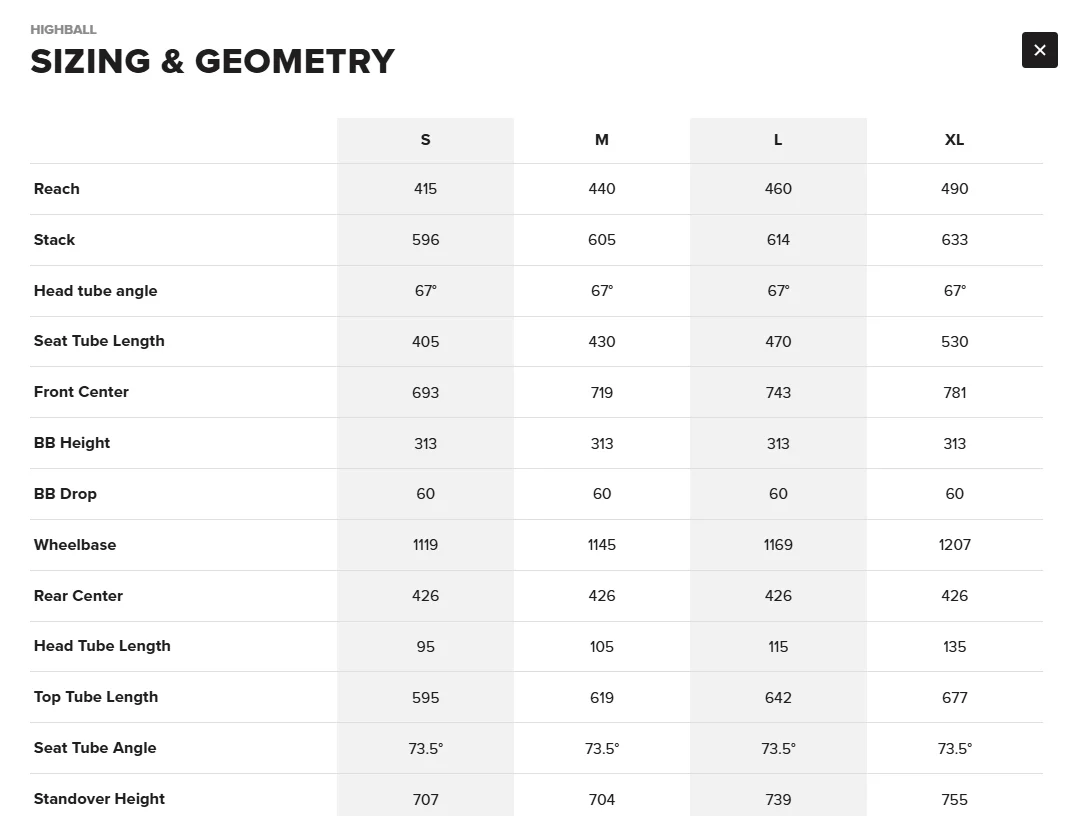Image resolution: width=1069 pixels, height=816 pixels.
Task: Select the L size column header
Action: [x=778, y=140]
